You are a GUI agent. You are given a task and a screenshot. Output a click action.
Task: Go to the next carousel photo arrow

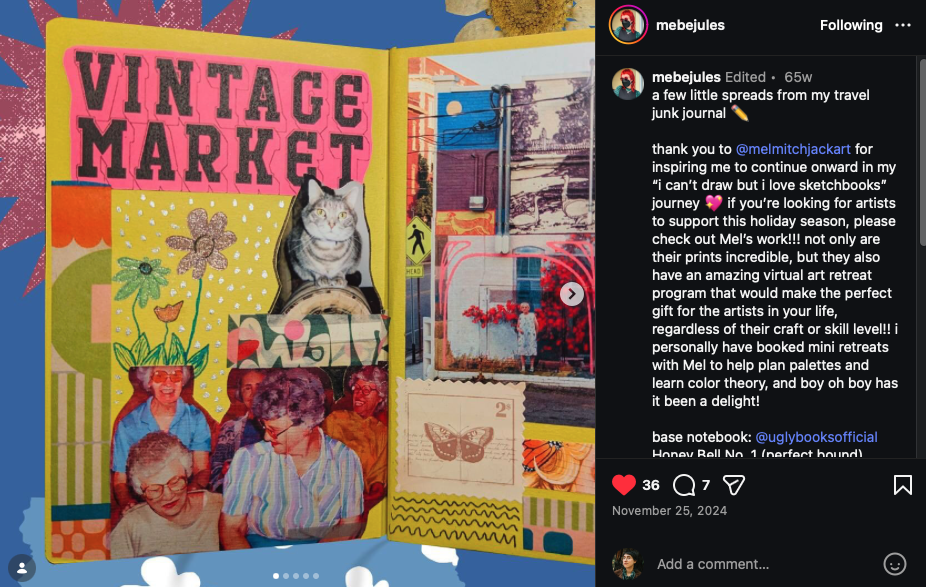(572, 294)
